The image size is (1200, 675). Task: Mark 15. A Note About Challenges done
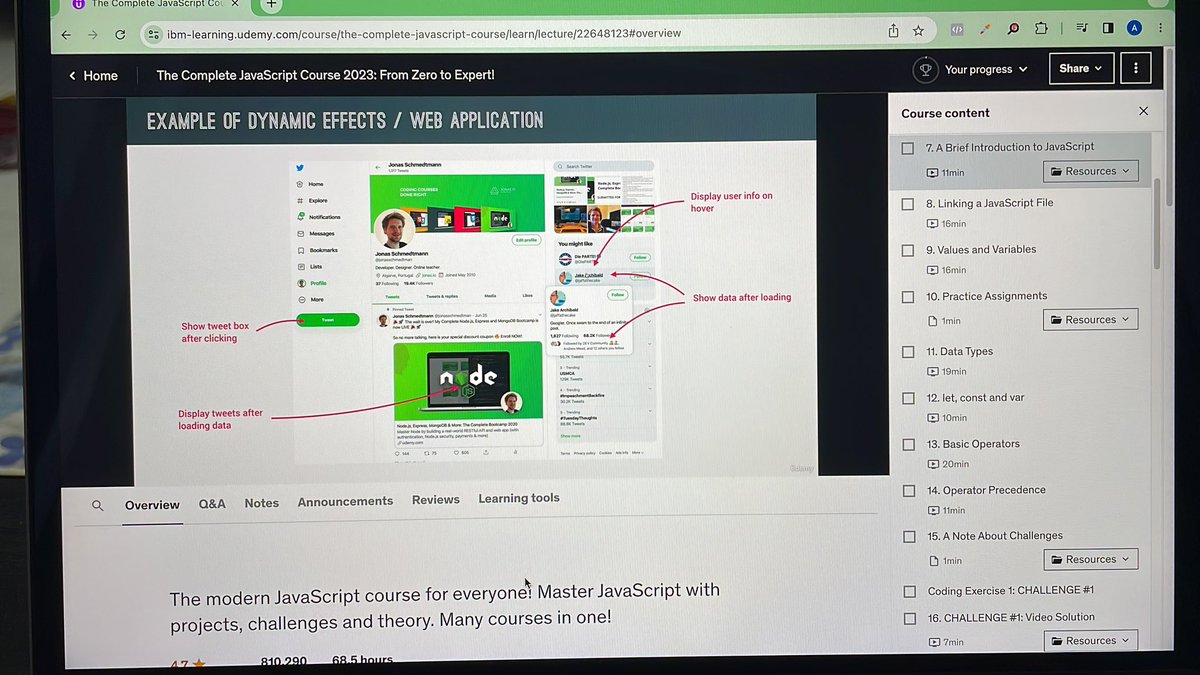[x=909, y=537]
